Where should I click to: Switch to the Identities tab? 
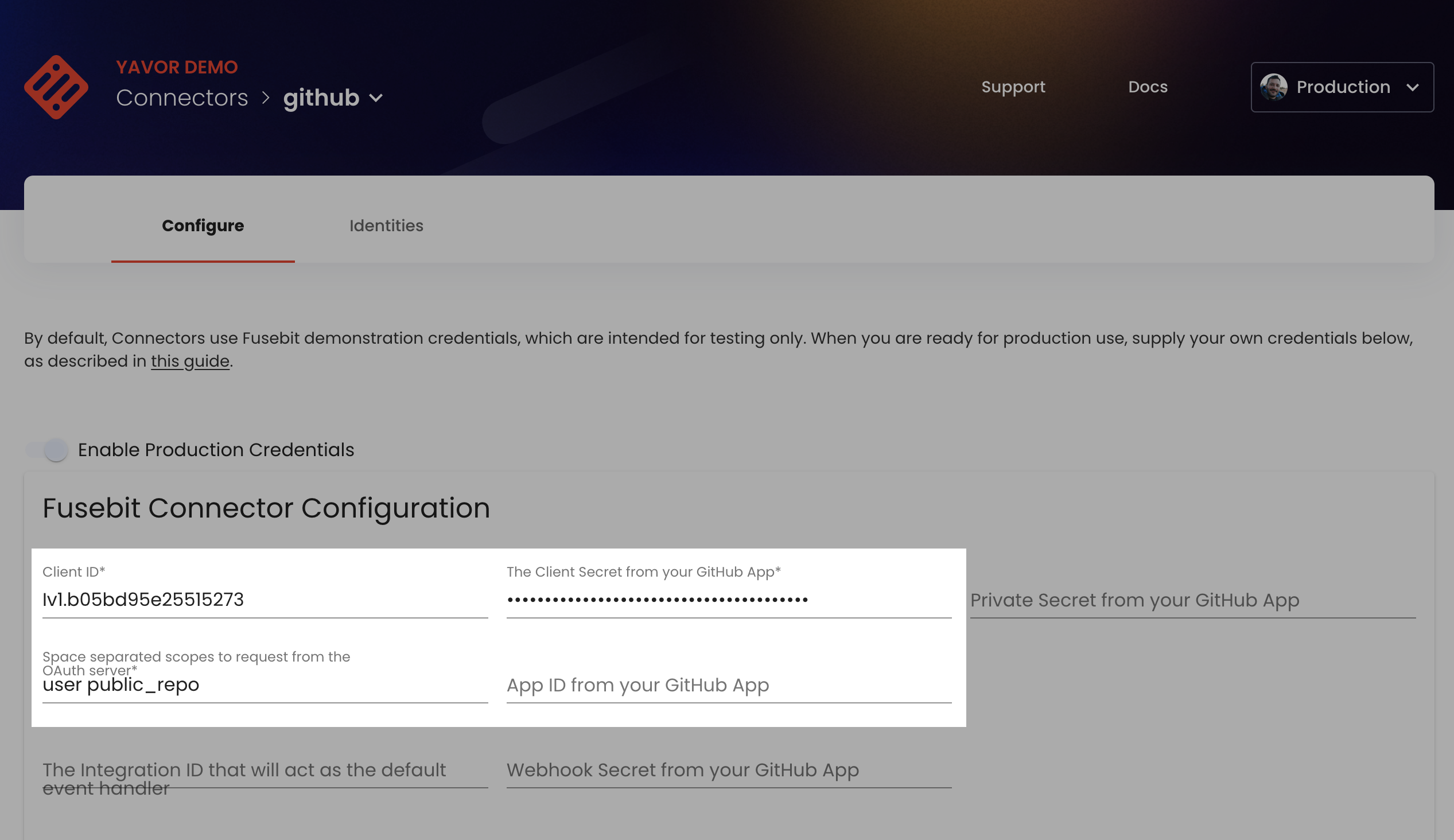click(386, 225)
